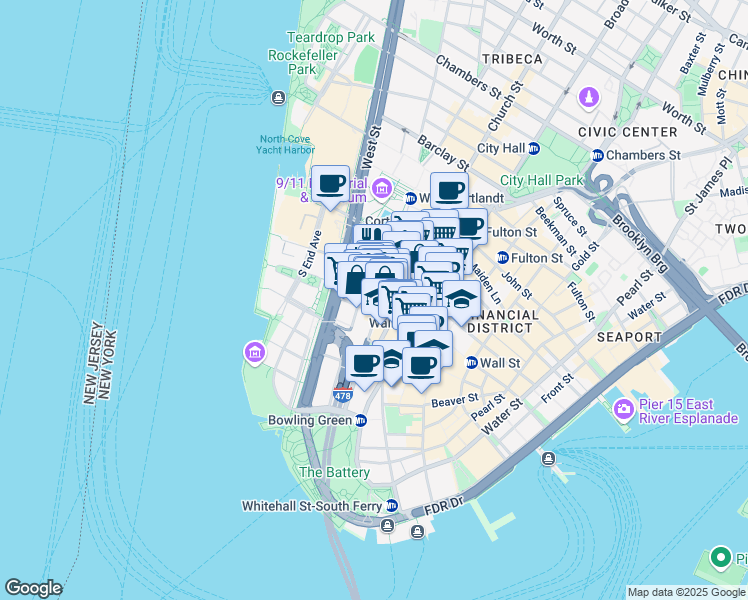
Task: Click the John St street label
Action: [x=517, y=285]
